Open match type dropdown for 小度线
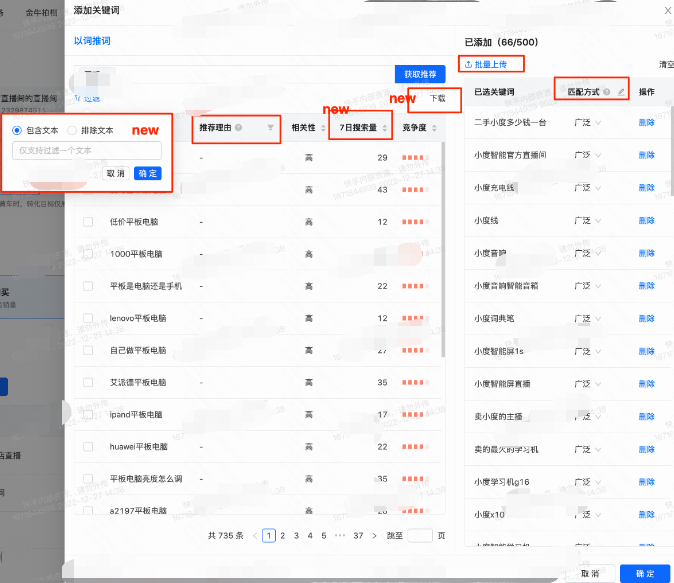This screenshot has height=583, width=674. tap(588, 221)
